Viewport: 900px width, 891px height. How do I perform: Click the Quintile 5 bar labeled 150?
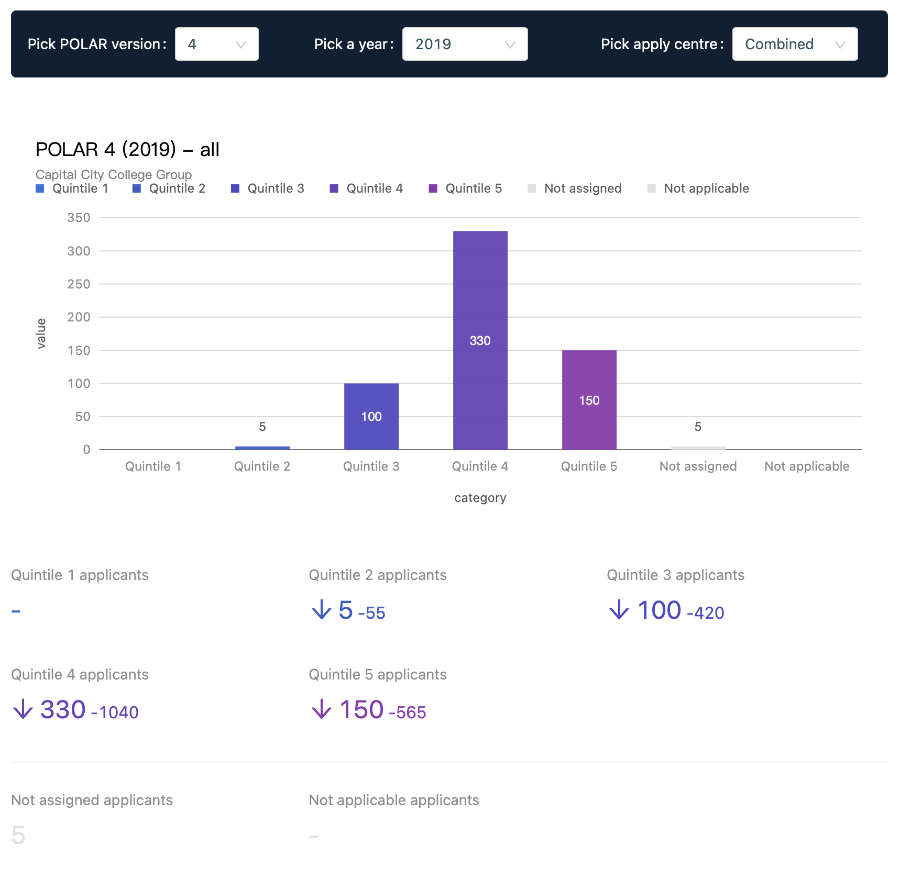(x=589, y=400)
